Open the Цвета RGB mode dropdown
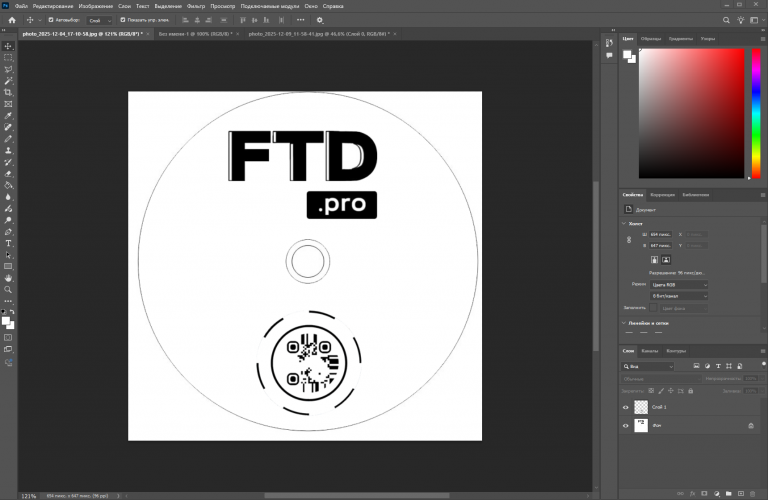This screenshot has height=500, width=768. tap(679, 285)
